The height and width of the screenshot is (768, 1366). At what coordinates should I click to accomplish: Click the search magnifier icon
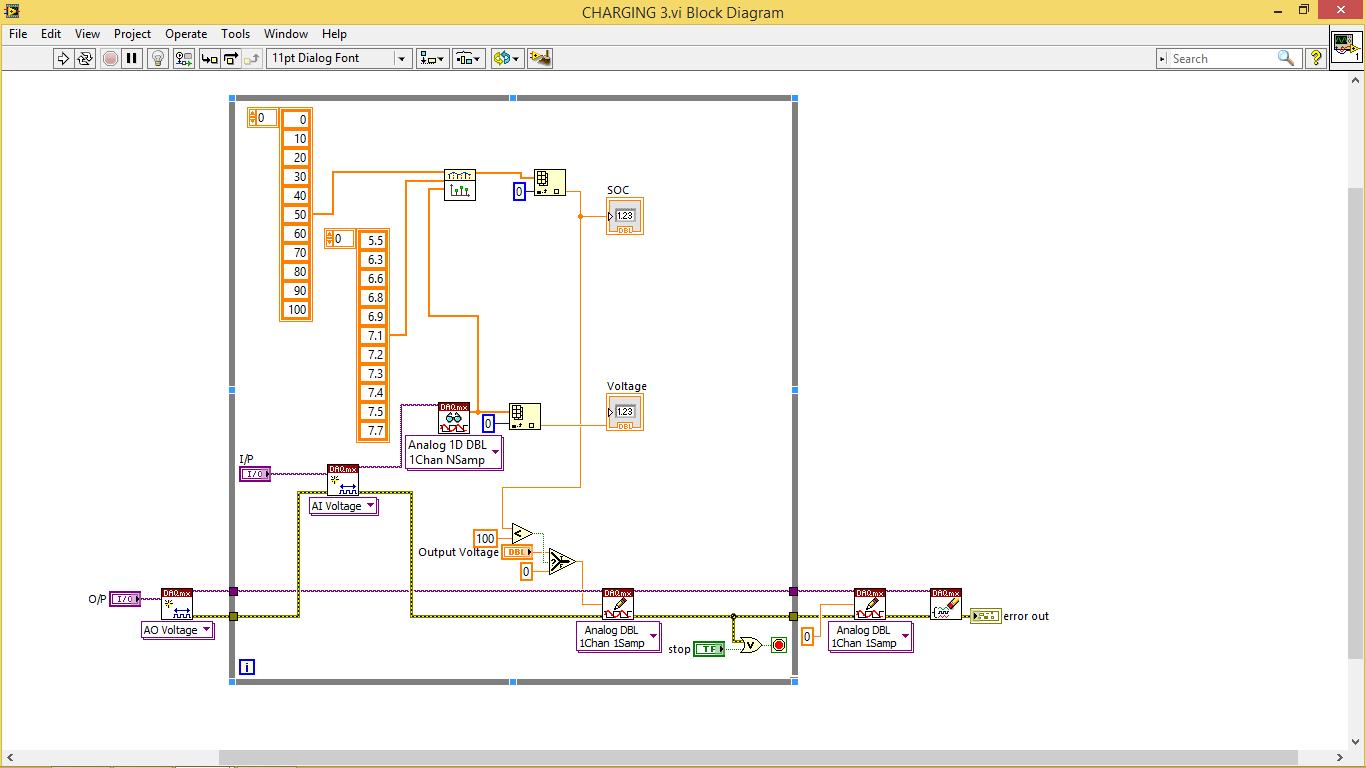pos(1286,58)
